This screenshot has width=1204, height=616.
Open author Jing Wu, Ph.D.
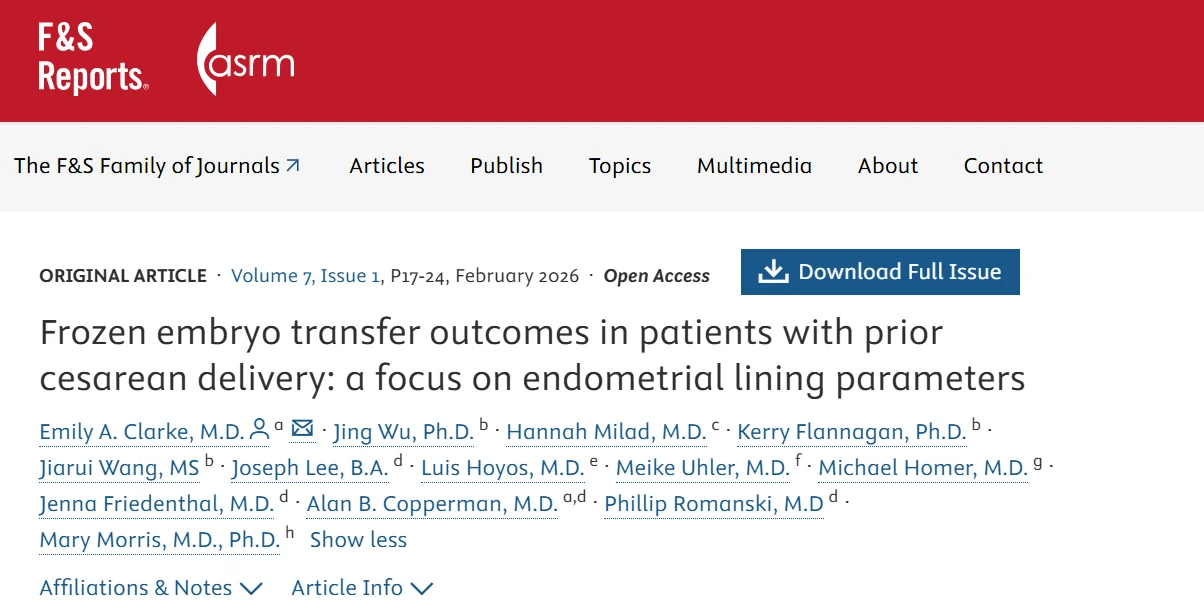(403, 432)
